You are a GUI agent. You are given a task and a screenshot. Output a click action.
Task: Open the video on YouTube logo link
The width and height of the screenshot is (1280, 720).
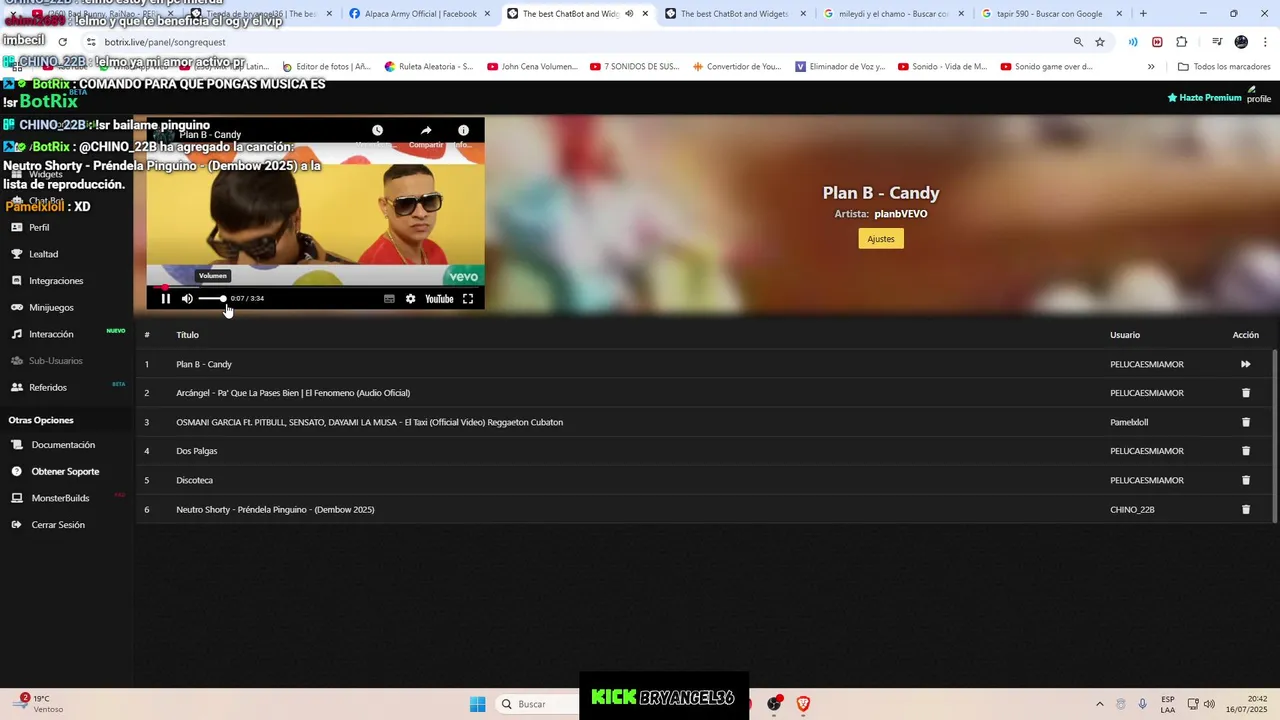point(439,299)
